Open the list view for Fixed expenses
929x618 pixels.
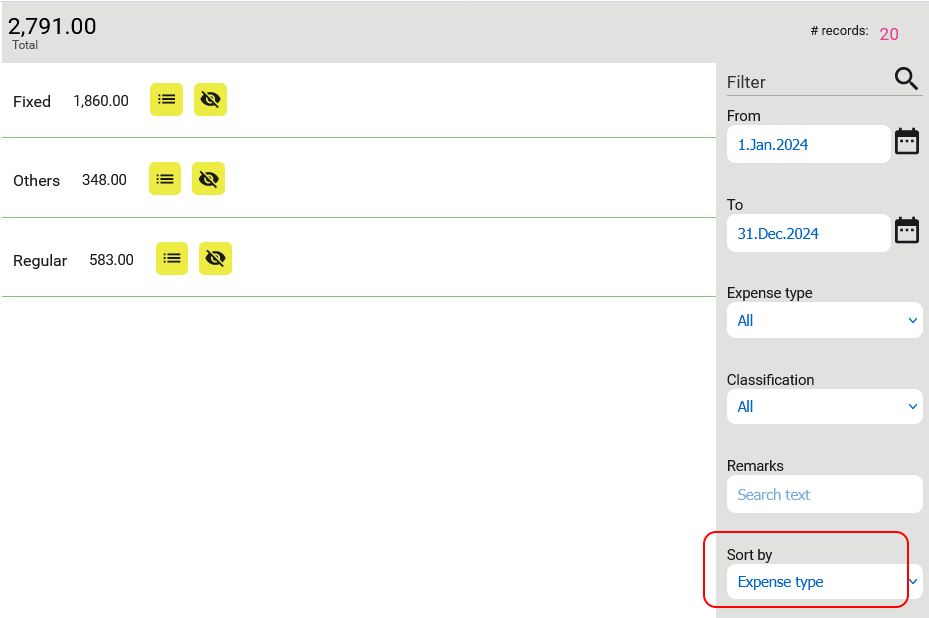(166, 100)
